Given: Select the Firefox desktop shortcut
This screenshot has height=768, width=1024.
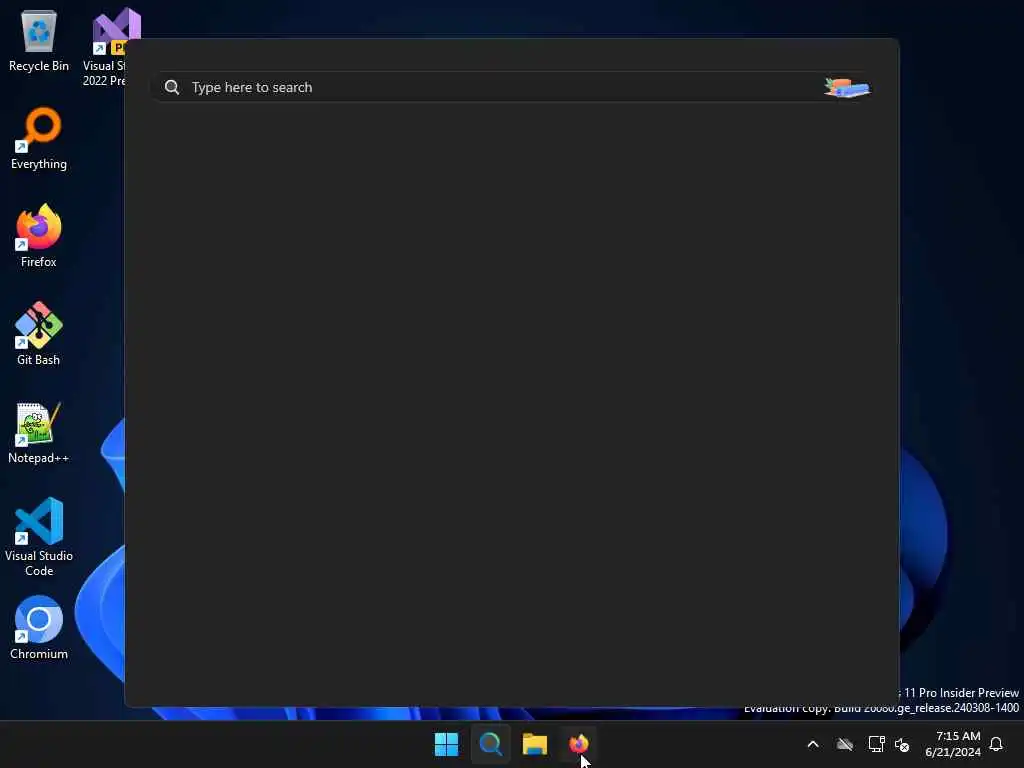Looking at the screenshot, I should point(39,236).
